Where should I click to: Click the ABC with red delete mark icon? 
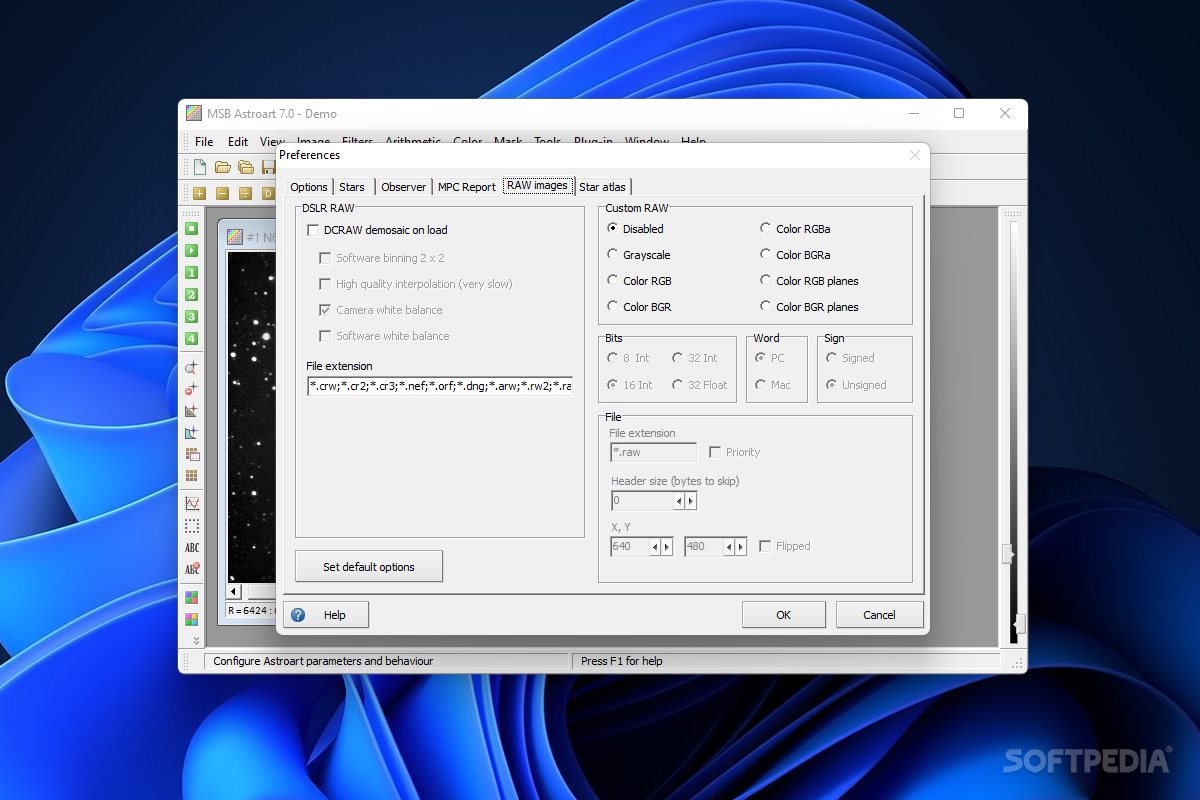point(191,570)
